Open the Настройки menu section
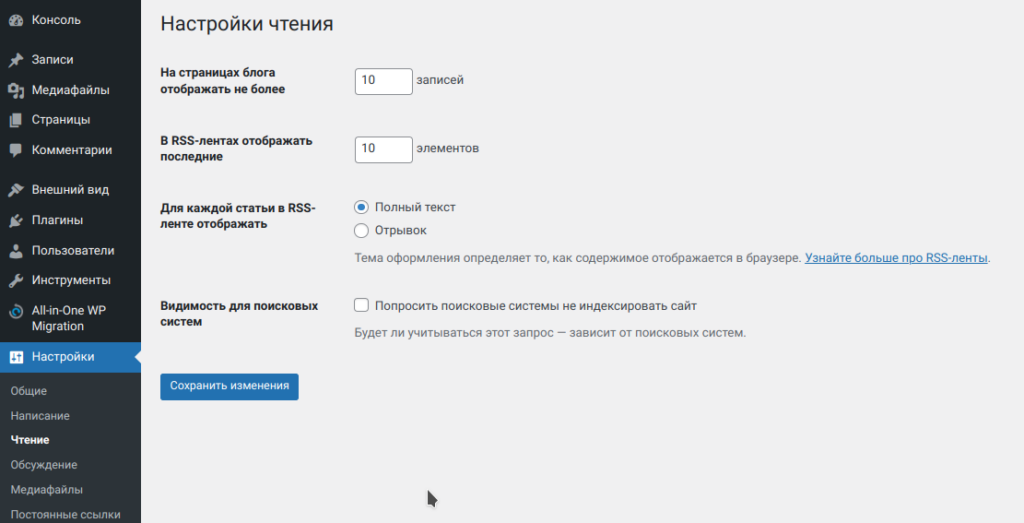Image resolution: width=1024 pixels, height=523 pixels. 62,357
